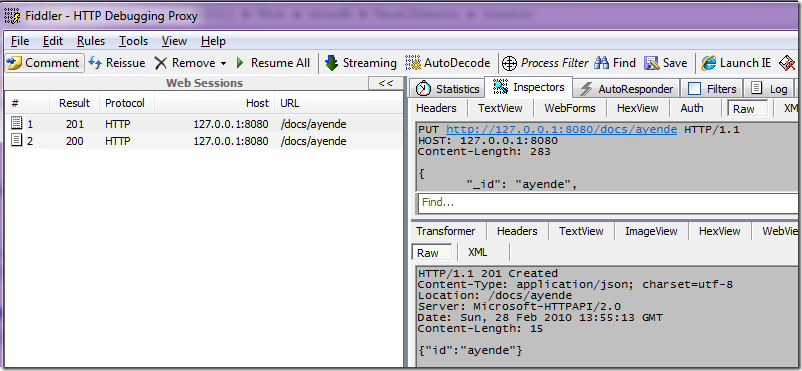802x371 pixels.
Task: Switch to the AutoResponder tab
Action: pyautogui.click(x=626, y=89)
